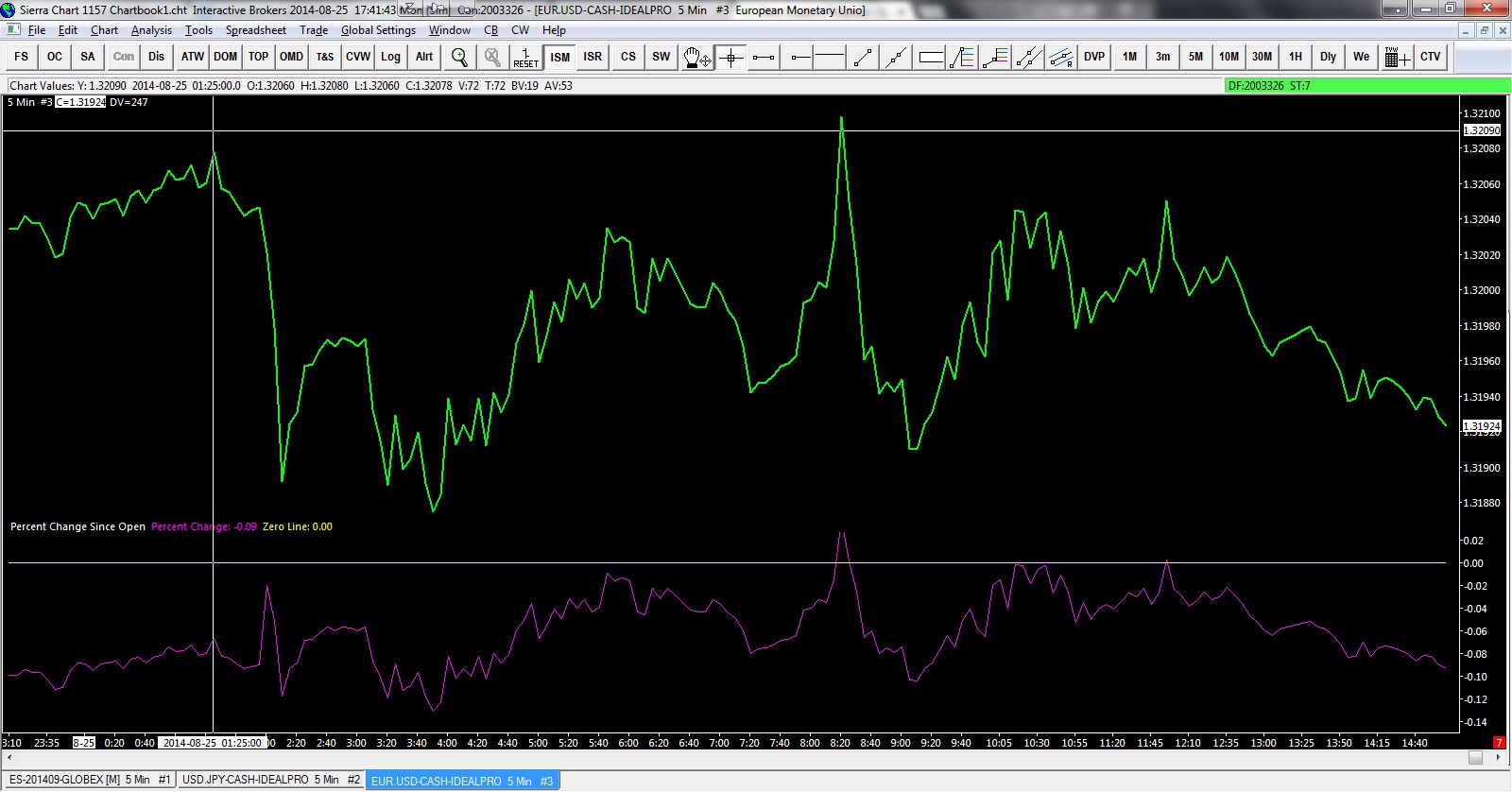Open the Alrt alerts button
The height and width of the screenshot is (792, 1512).
coord(424,57)
